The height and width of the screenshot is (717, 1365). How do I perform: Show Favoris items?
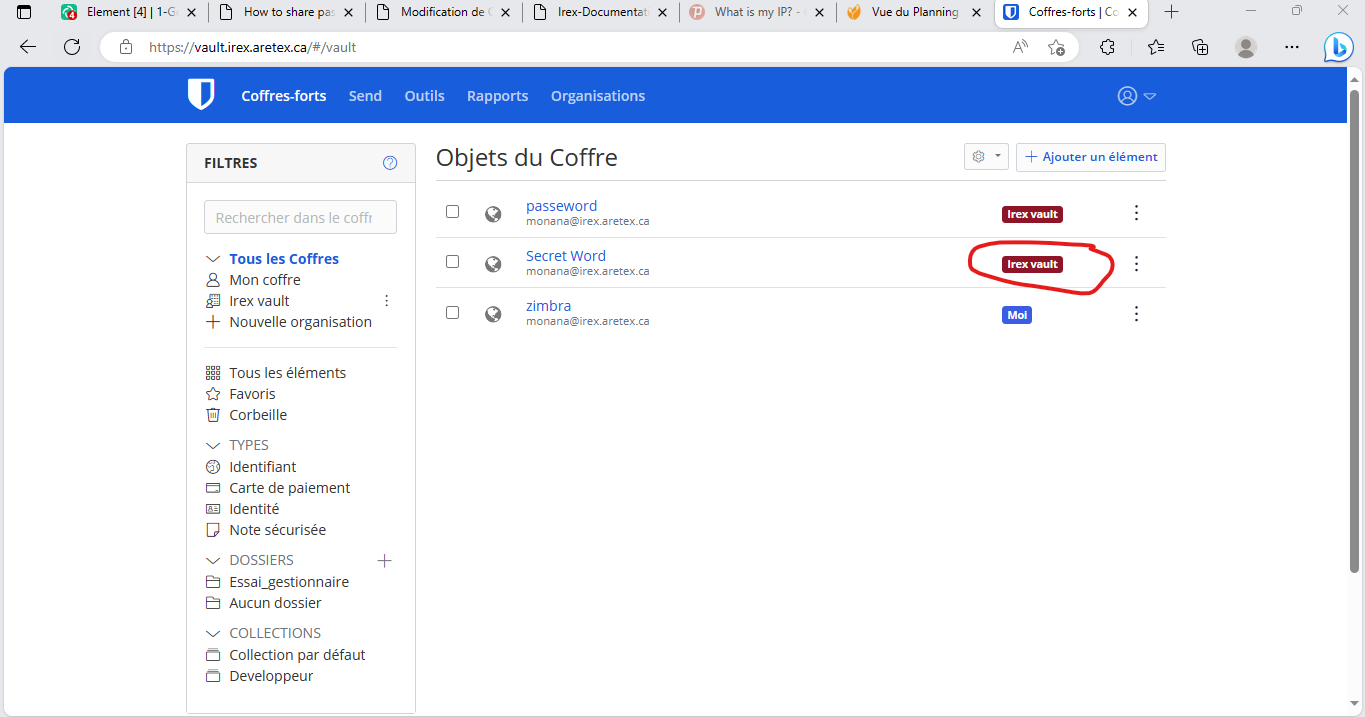pyautogui.click(x=252, y=394)
